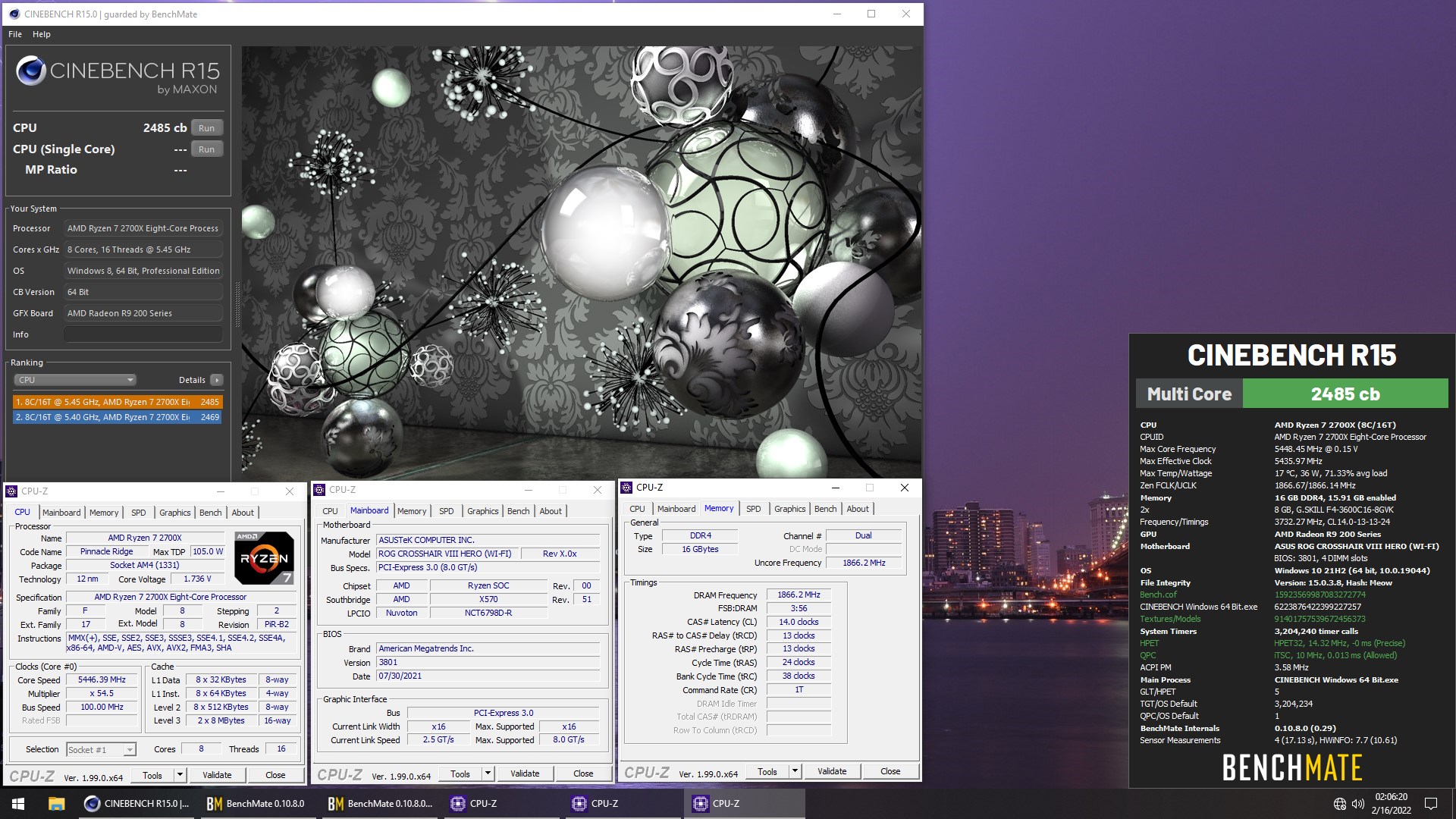This screenshot has width=1456, height=819.
Task: Expand Tools arrow in CPU-Z CPU window
Action: [180, 775]
